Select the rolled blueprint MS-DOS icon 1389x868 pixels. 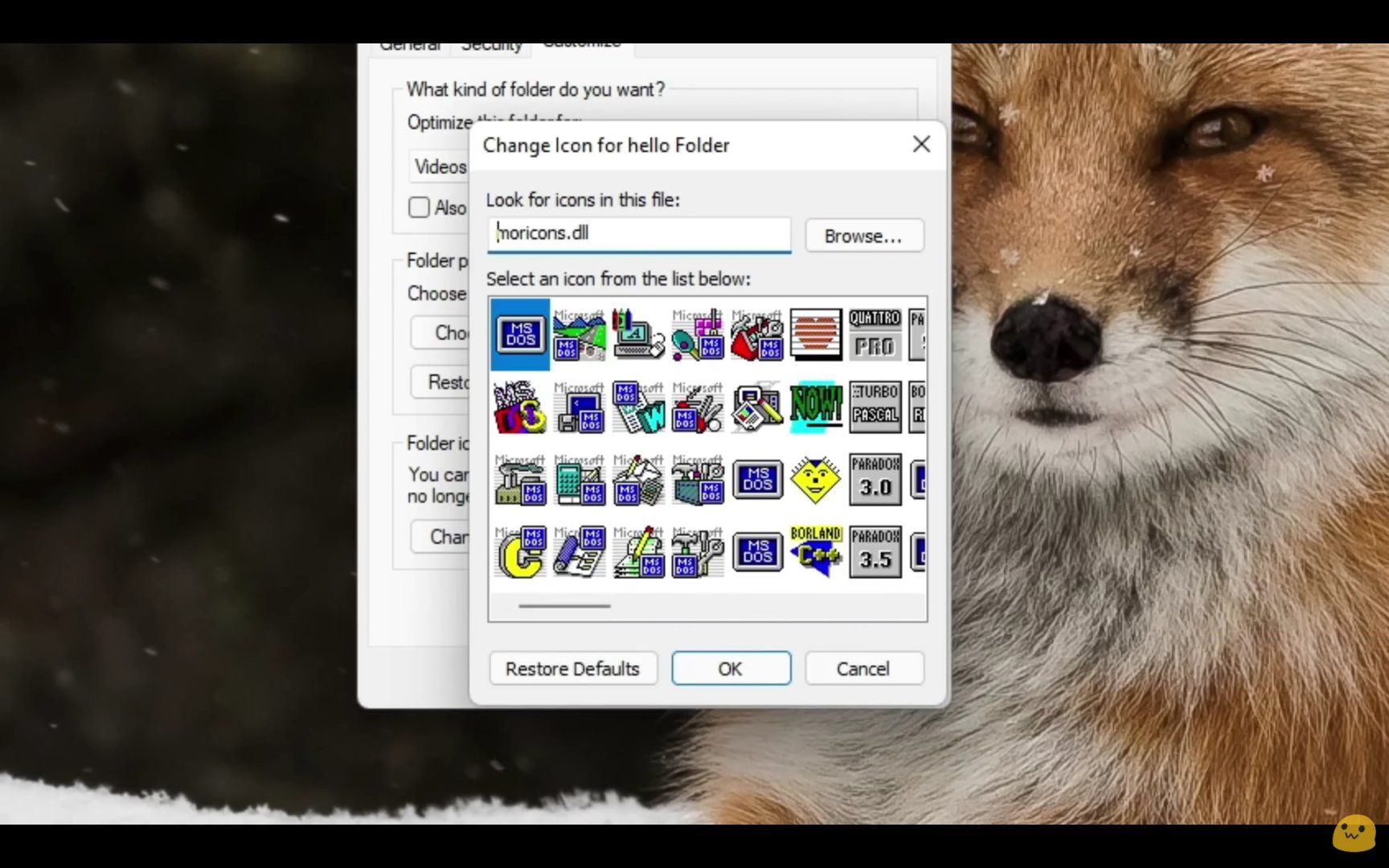pyautogui.click(x=580, y=552)
